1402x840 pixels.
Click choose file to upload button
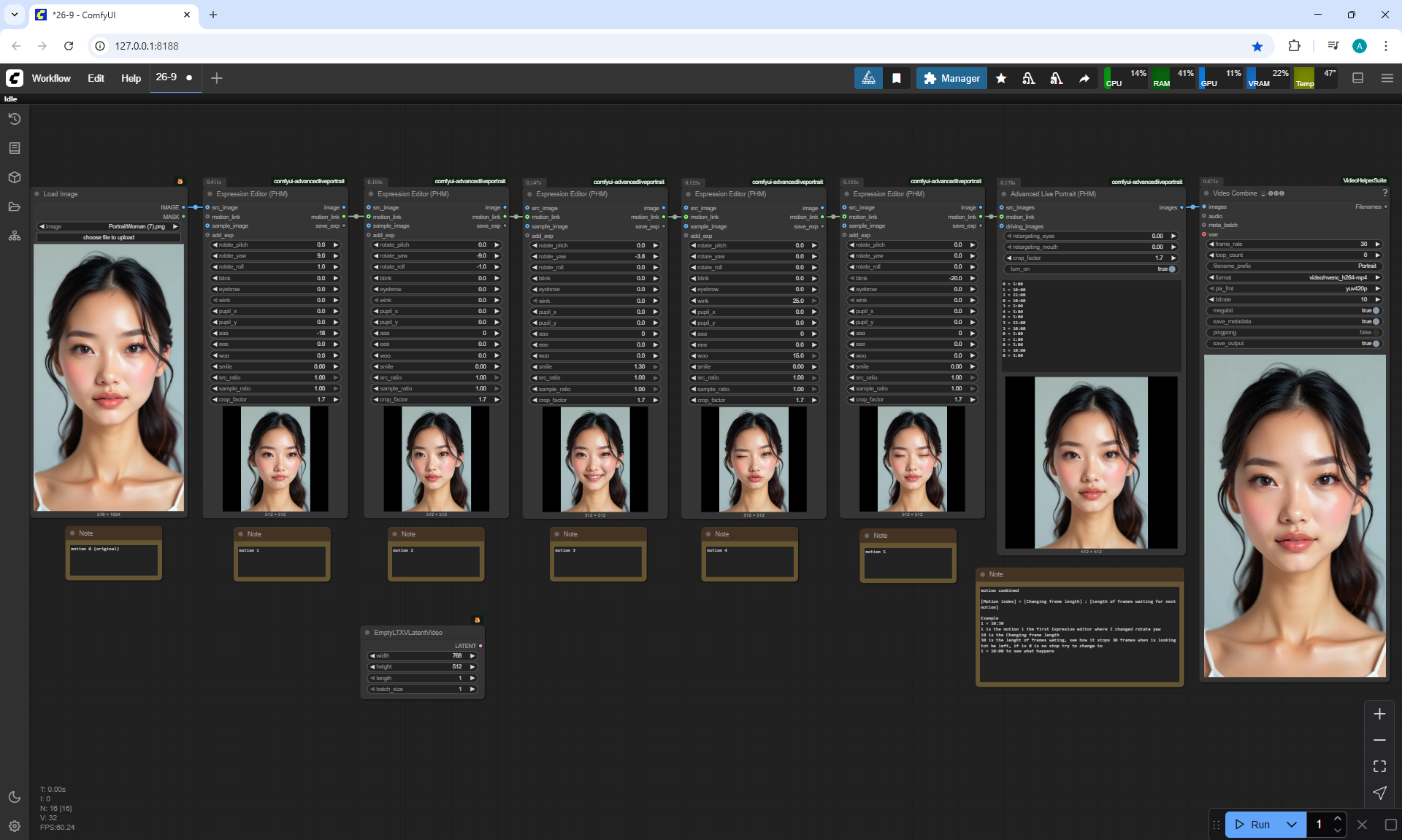click(109, 237)
